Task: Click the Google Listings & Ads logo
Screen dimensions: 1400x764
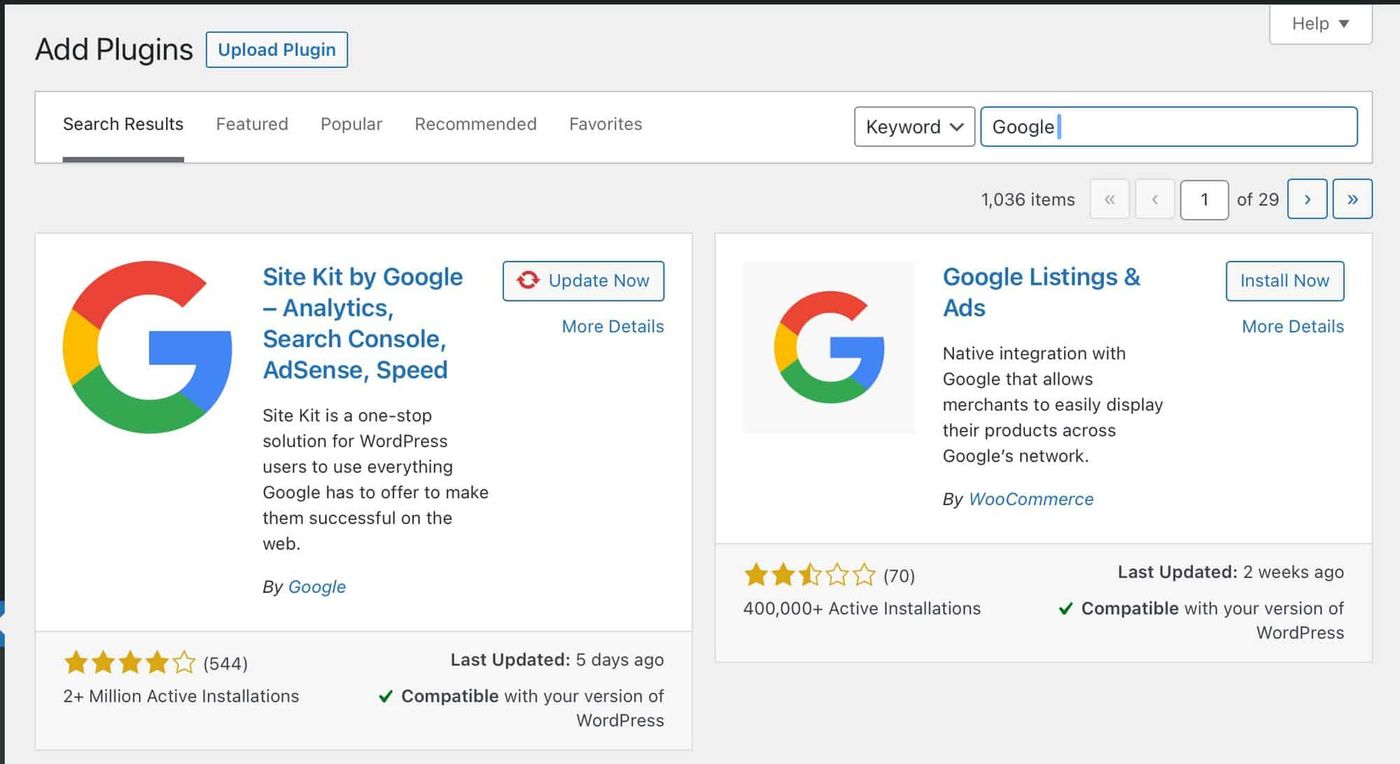Action: tap(829, 347)
